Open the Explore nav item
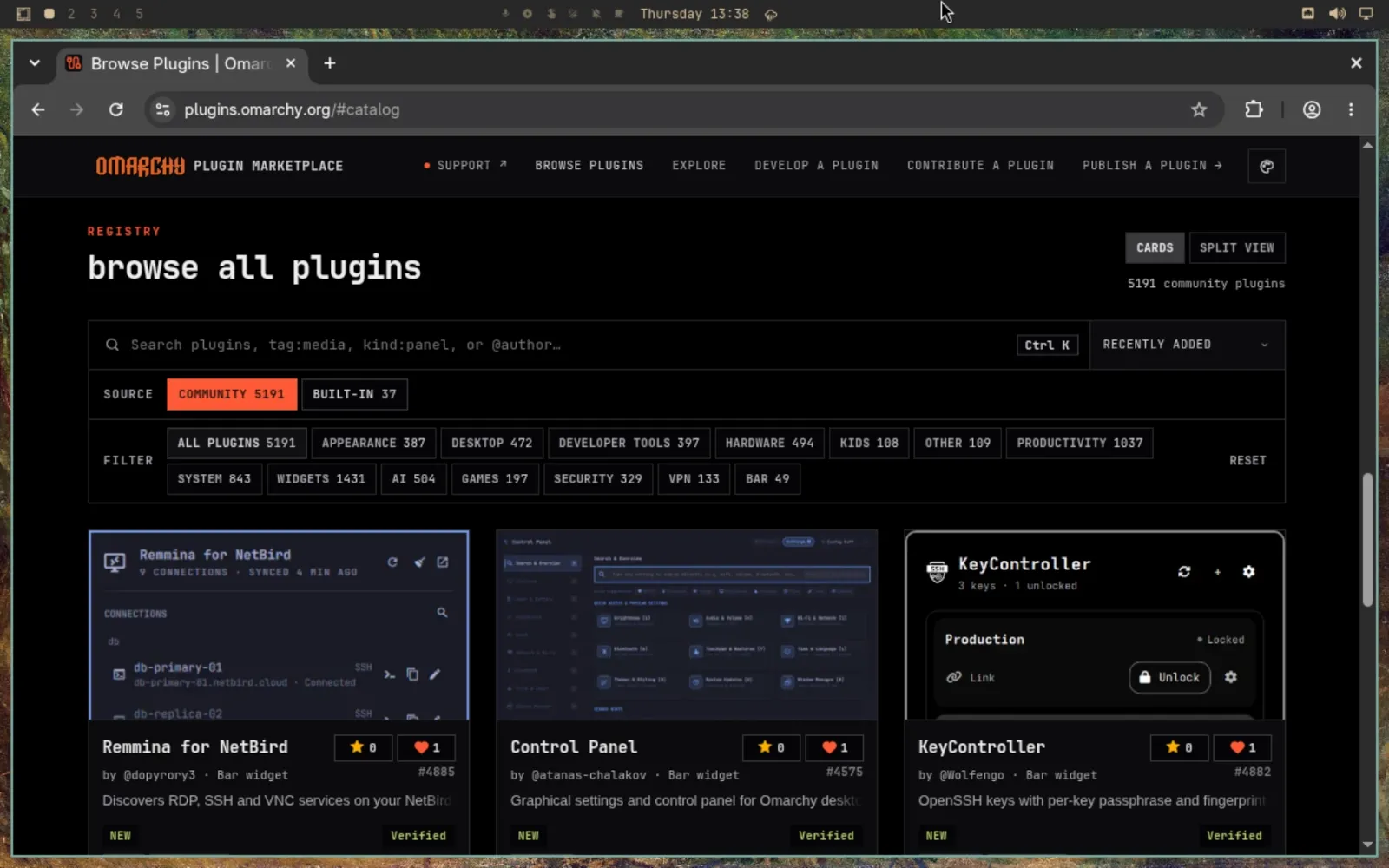This screenshot has width=1389, height=868. tap(698, 165)
